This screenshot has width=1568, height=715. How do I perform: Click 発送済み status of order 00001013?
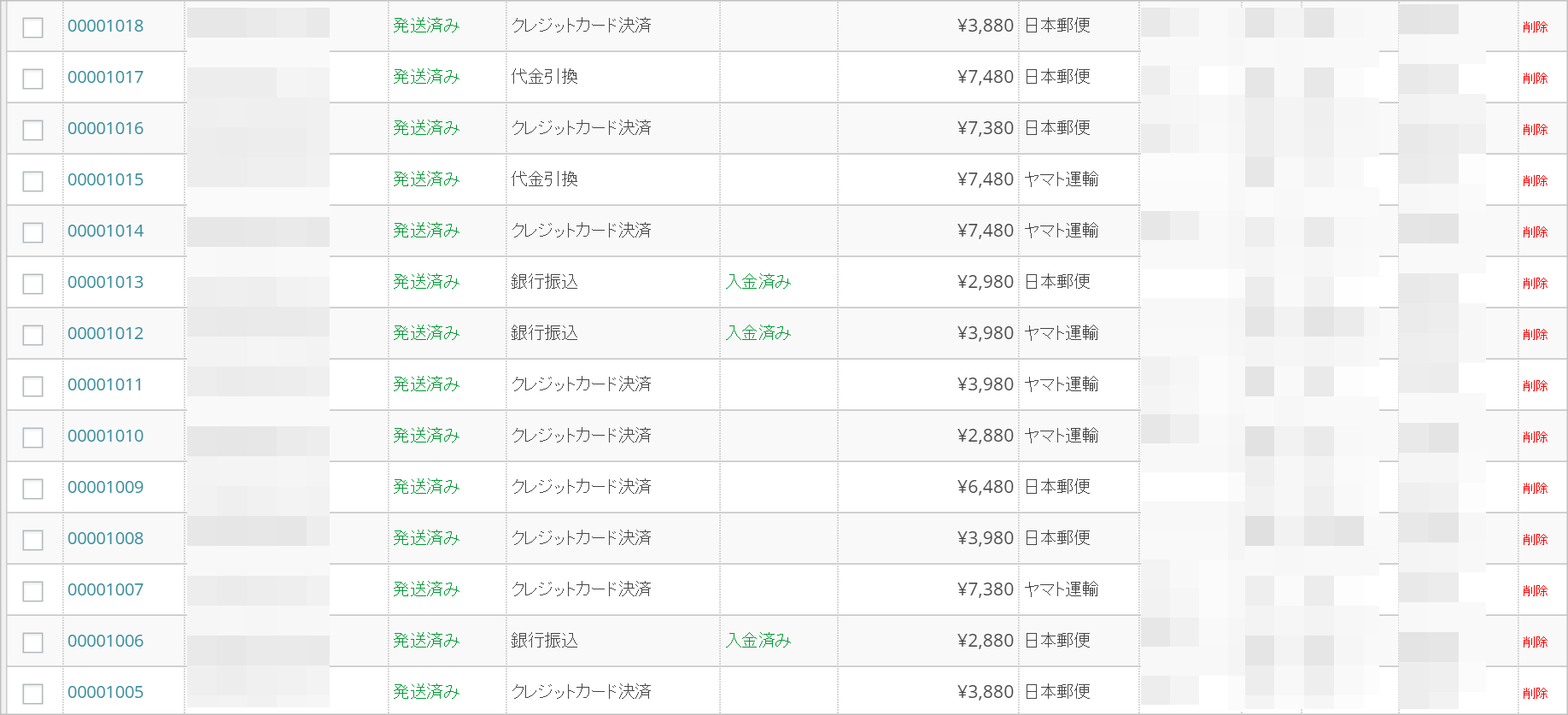point(426,282)
